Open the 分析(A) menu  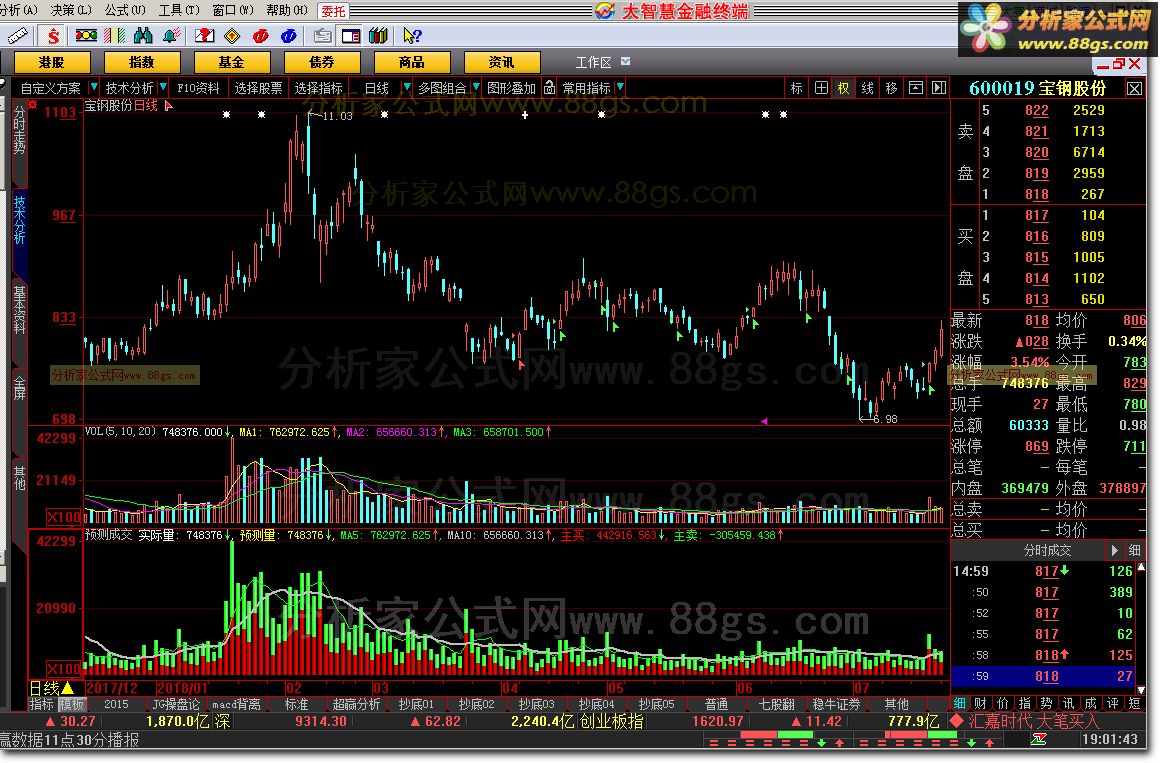(18, 10)
